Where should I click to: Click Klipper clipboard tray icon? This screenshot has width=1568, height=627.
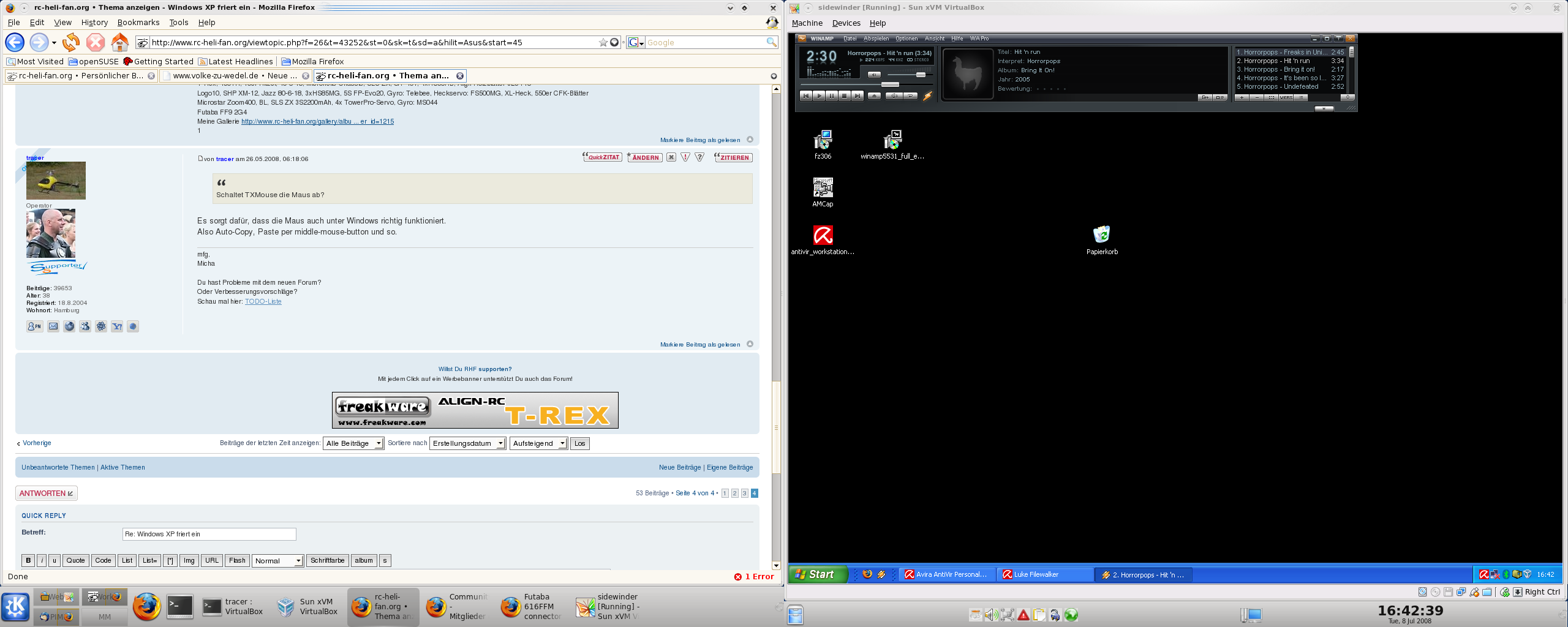[x=1039, y=615]
